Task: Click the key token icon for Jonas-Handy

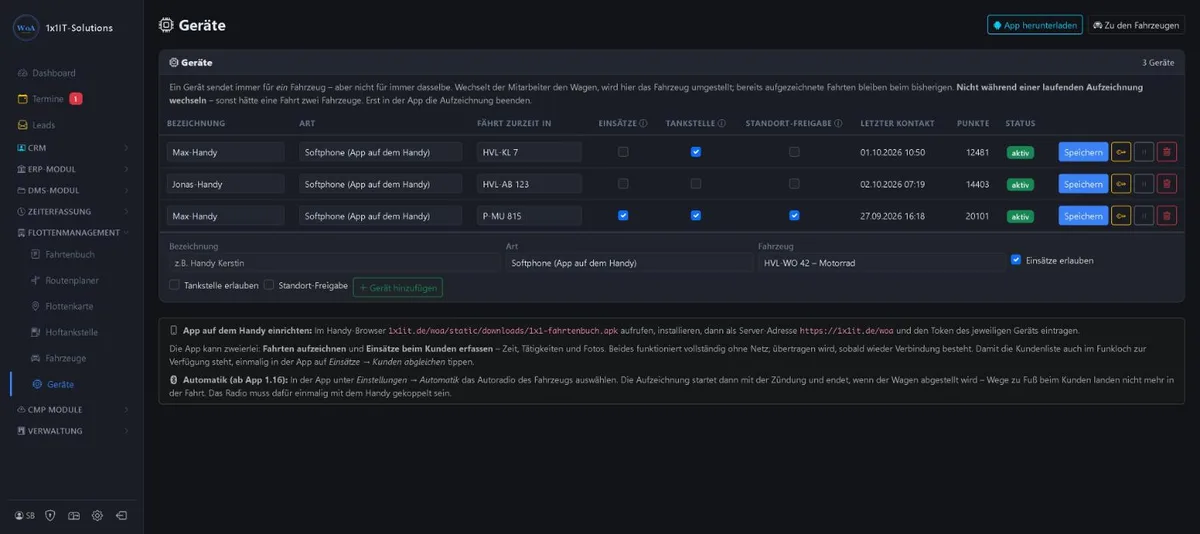Action: [x=1121, y=184]
